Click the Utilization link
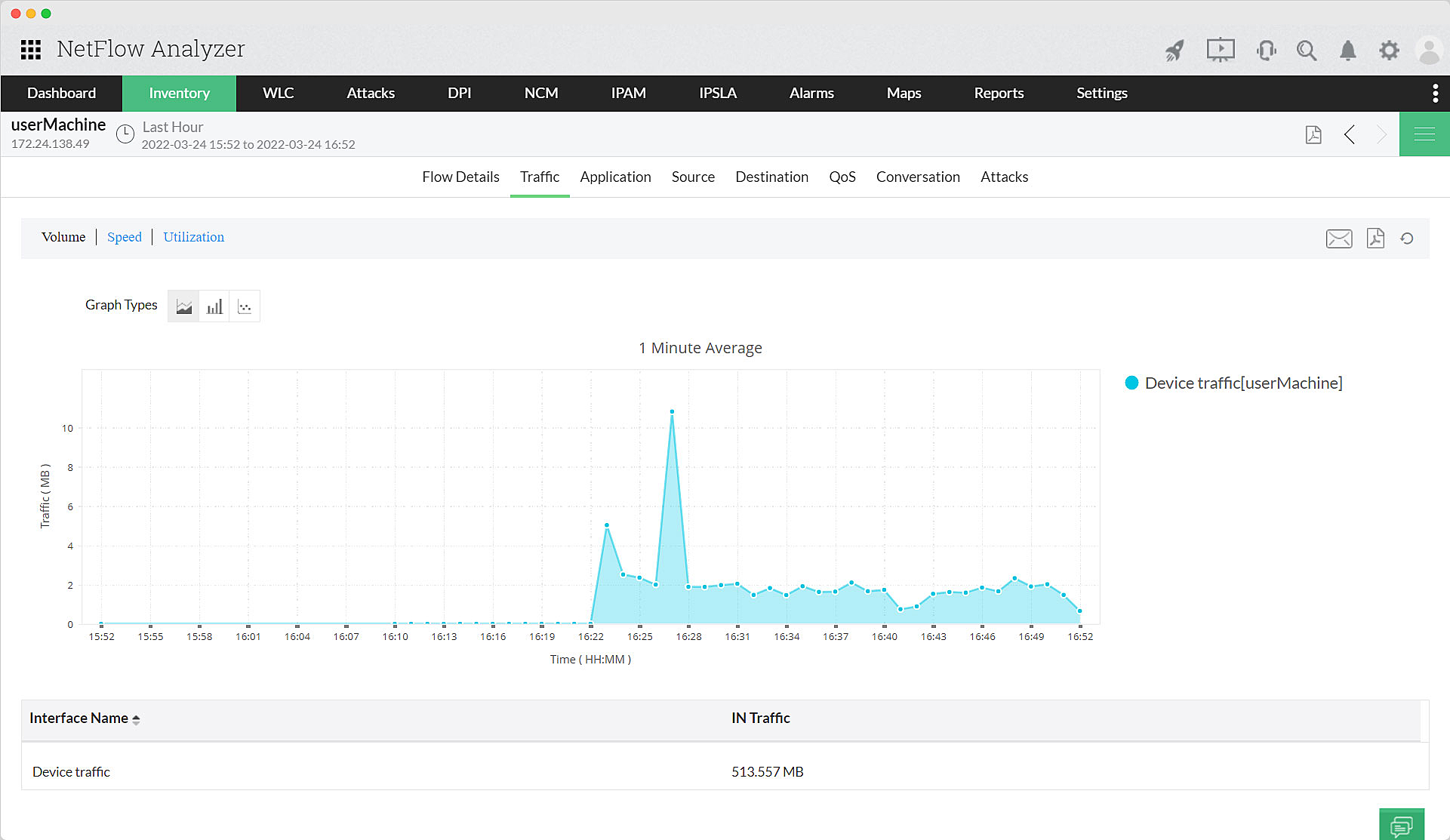 pyautogui.click(x=193, y=237)
